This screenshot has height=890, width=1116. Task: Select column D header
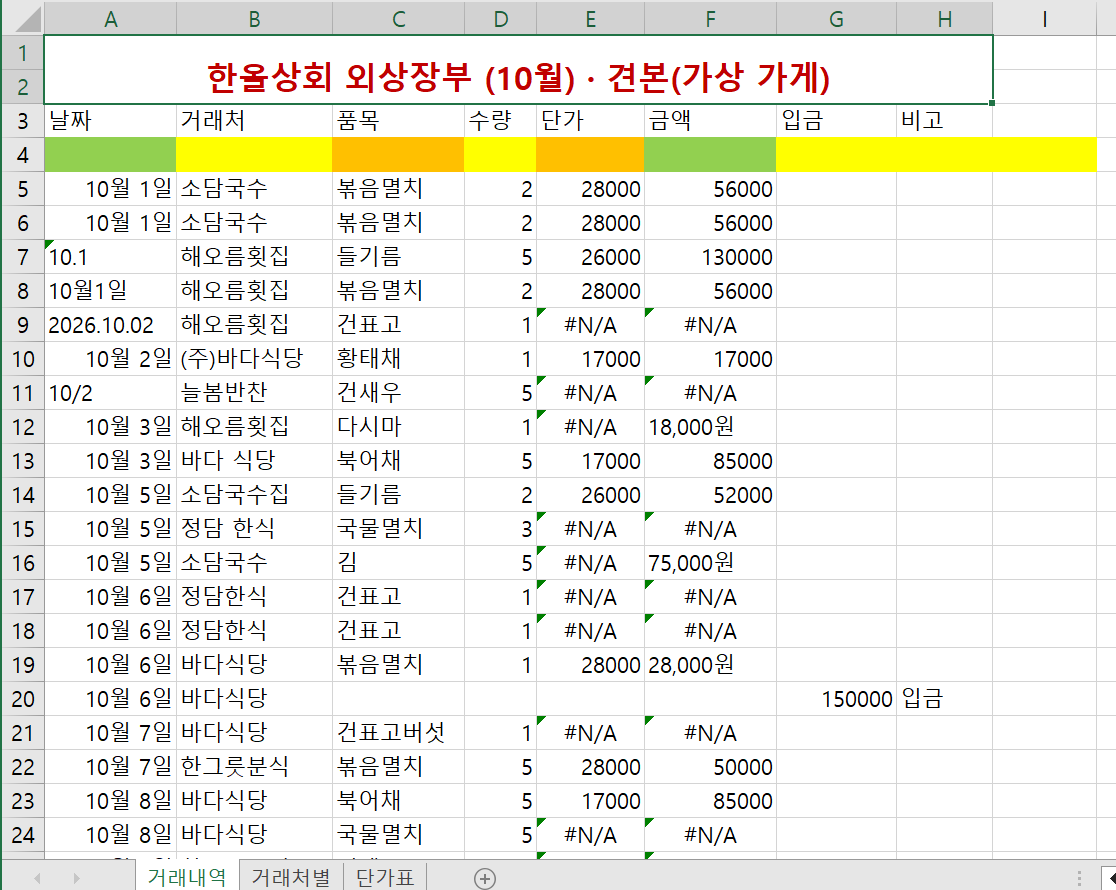(x=500, y=19)
